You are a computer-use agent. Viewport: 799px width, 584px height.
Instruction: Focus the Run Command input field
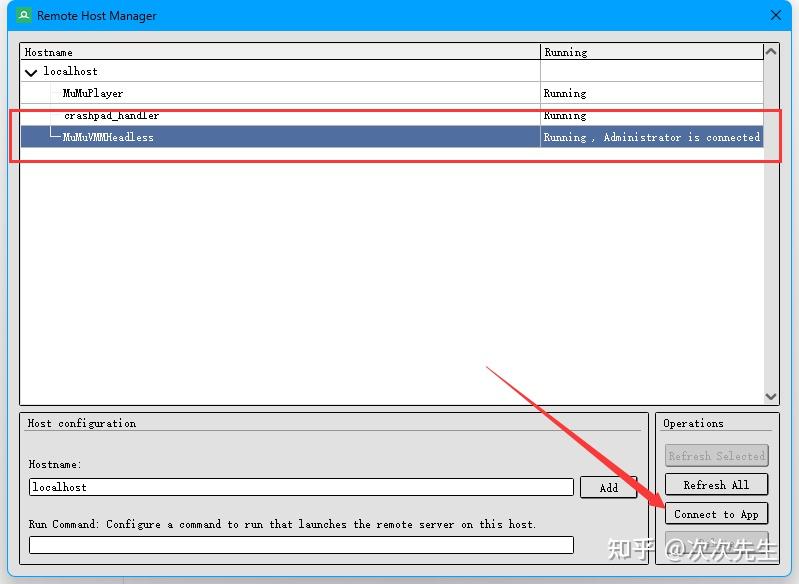(x=300, y=545)
